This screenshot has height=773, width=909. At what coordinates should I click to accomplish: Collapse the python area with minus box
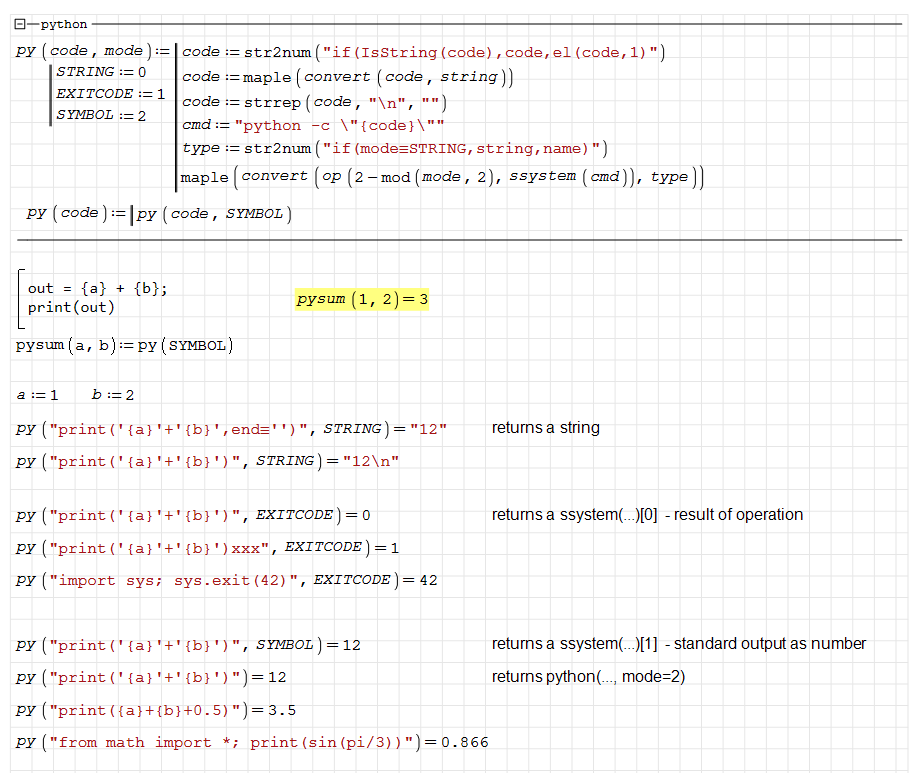click(20, 24)
